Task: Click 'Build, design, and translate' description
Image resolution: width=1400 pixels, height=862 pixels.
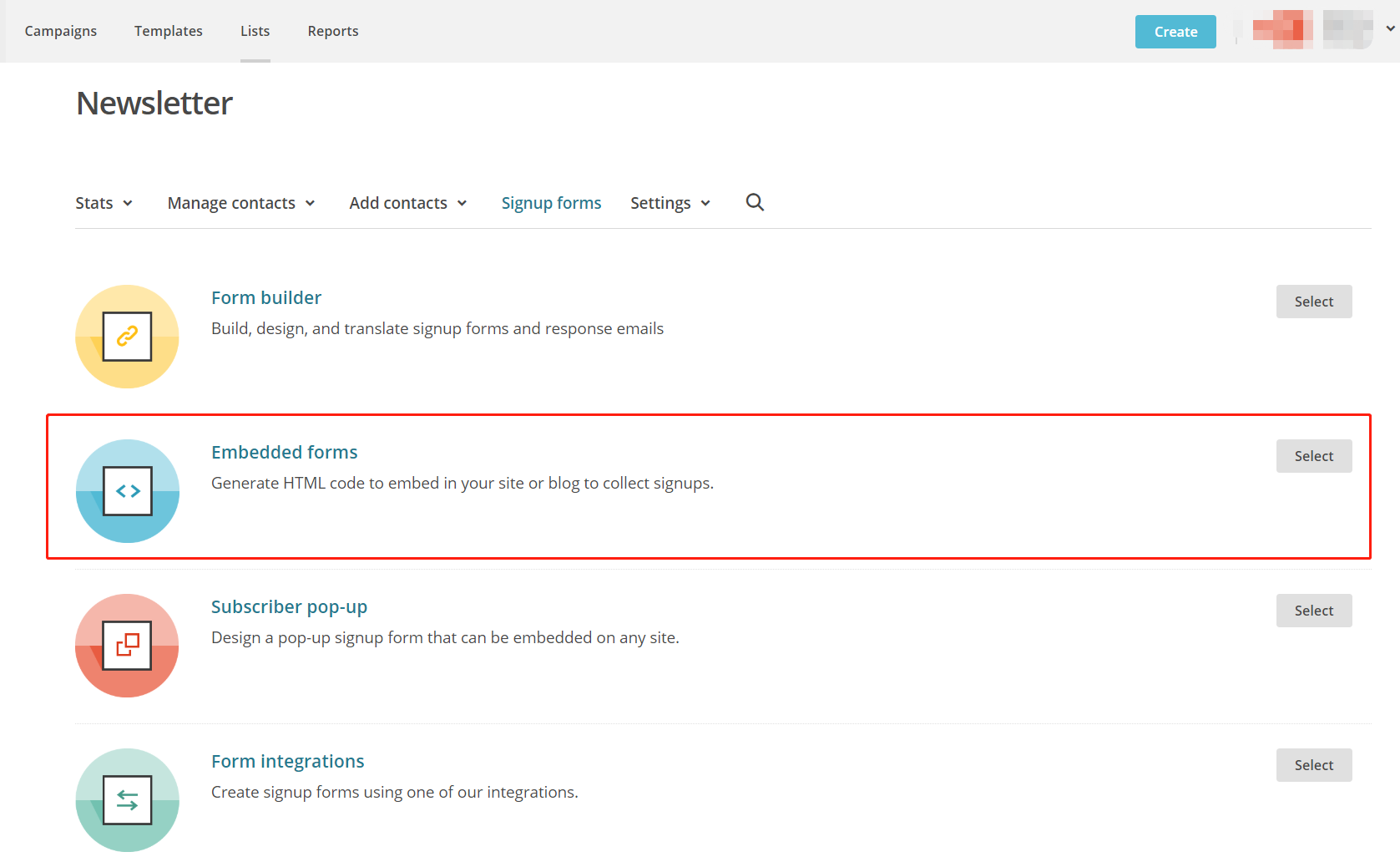Action: (x=437, y=328)
